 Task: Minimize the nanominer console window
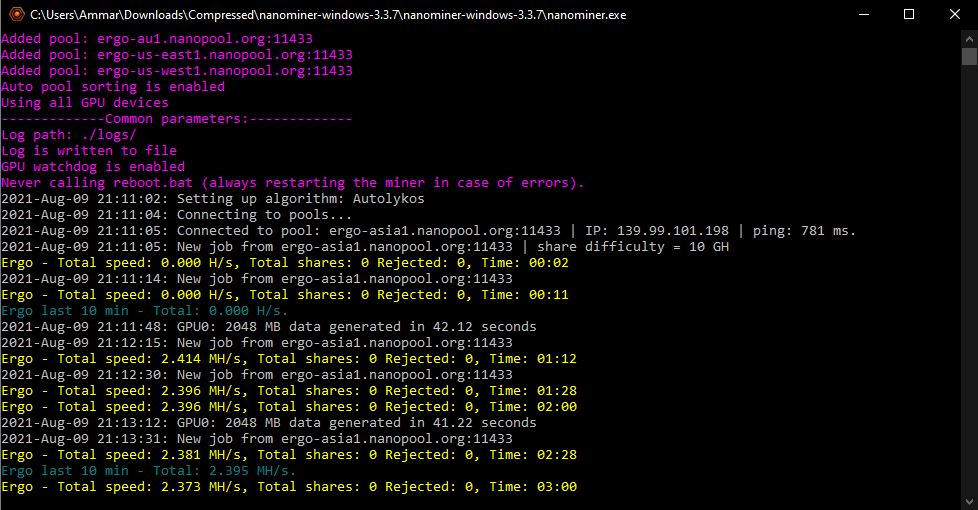(x=864, y=14)
